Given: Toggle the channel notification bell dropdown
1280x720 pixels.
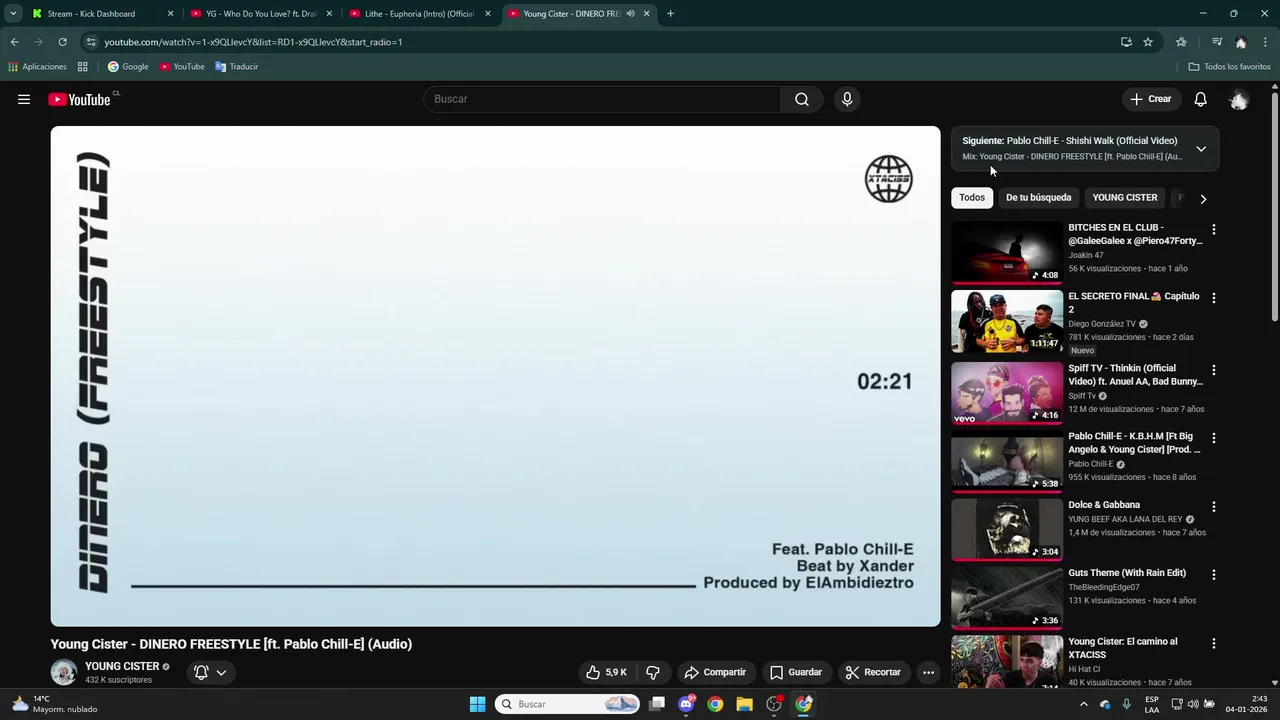Looking at the screenshot, I should (x=210, y=672).
